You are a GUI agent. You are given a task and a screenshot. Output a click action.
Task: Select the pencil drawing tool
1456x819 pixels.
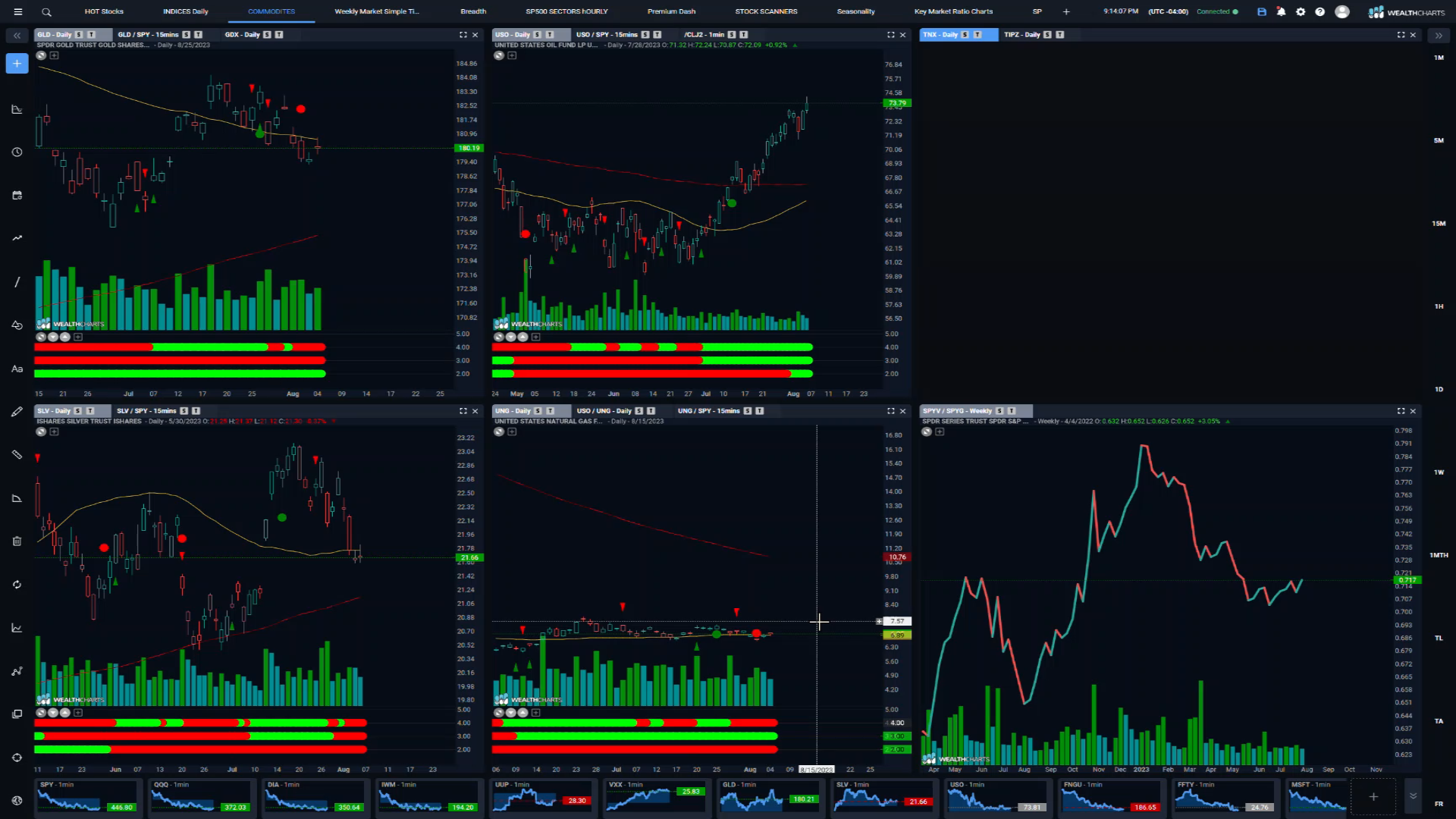(17, 412)
